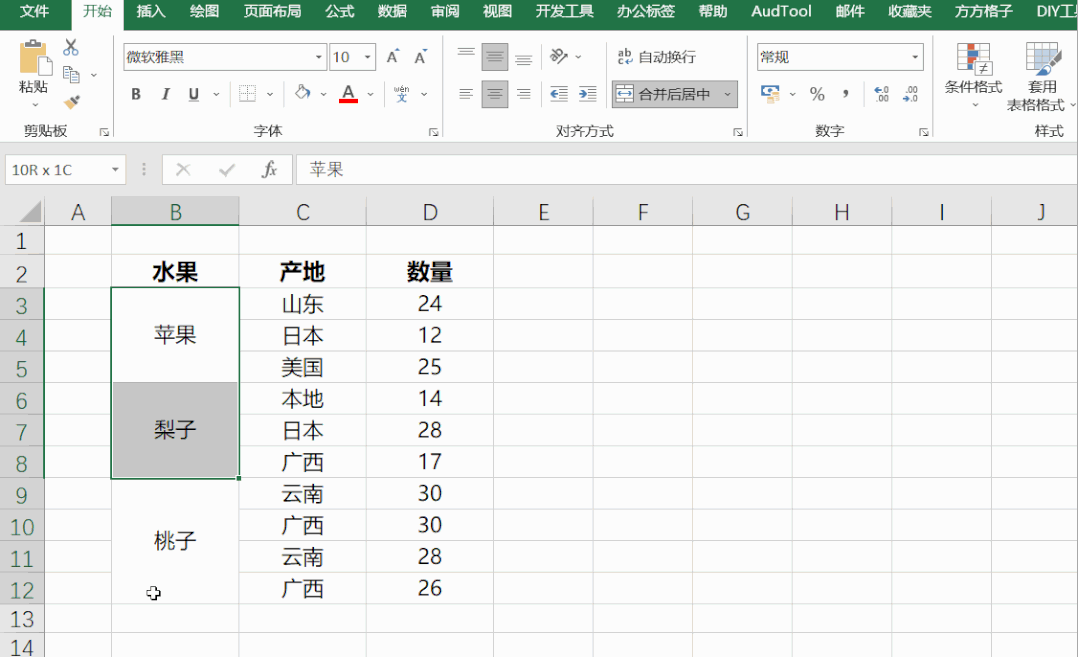Open the borders dropdown arrow

click(x=270, y=94)
